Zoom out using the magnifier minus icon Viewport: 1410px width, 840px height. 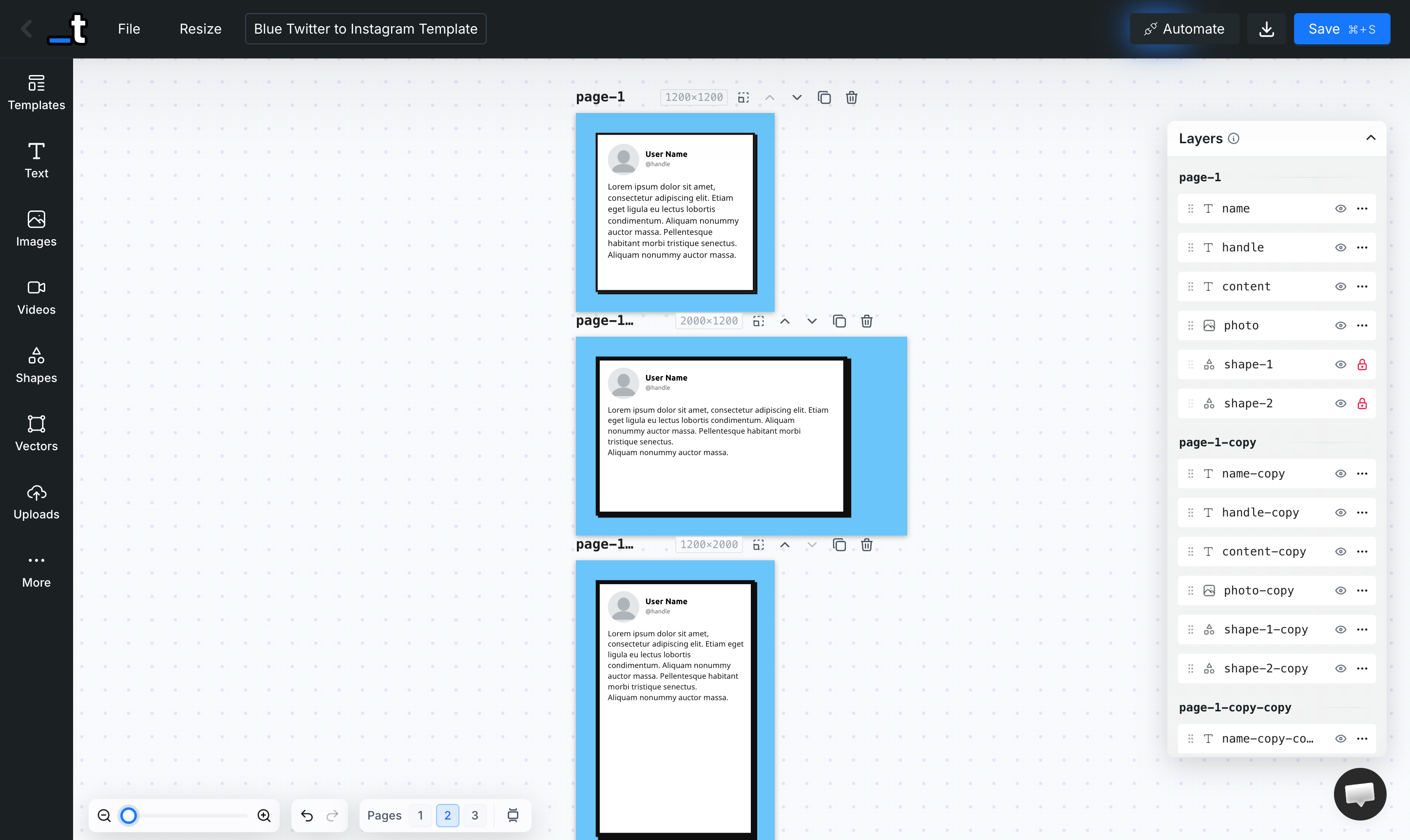point(104,815)
